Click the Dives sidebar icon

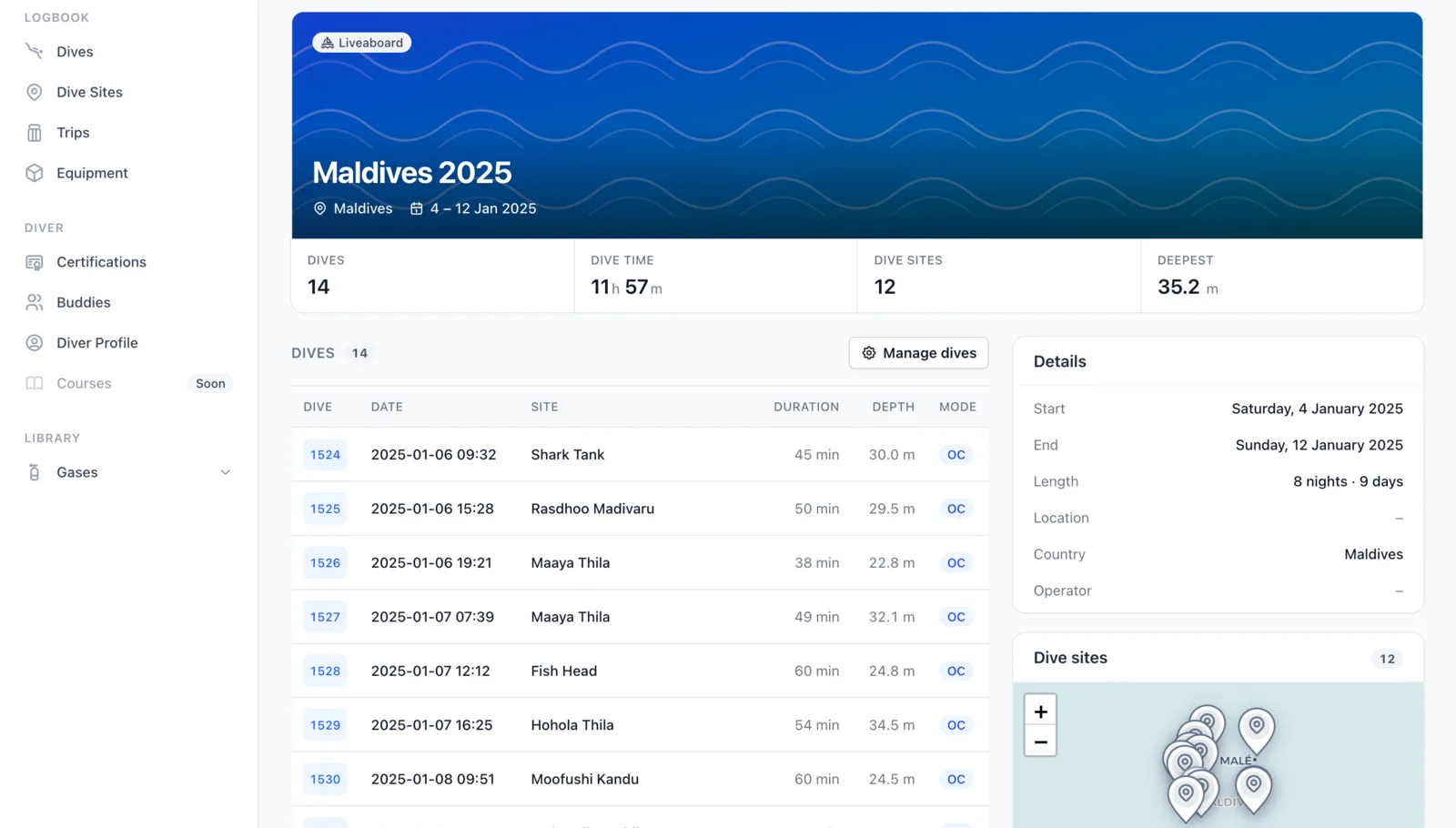tap(35, 52)
